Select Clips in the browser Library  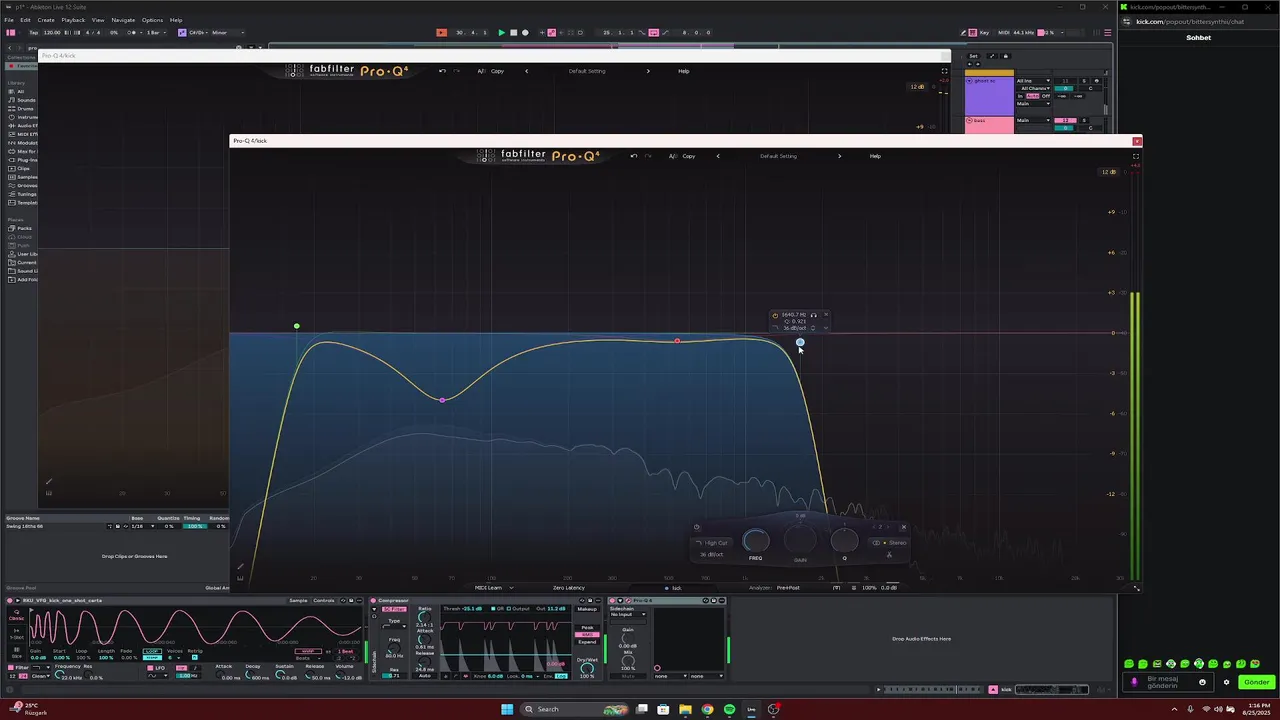click(x=23, y=168)
